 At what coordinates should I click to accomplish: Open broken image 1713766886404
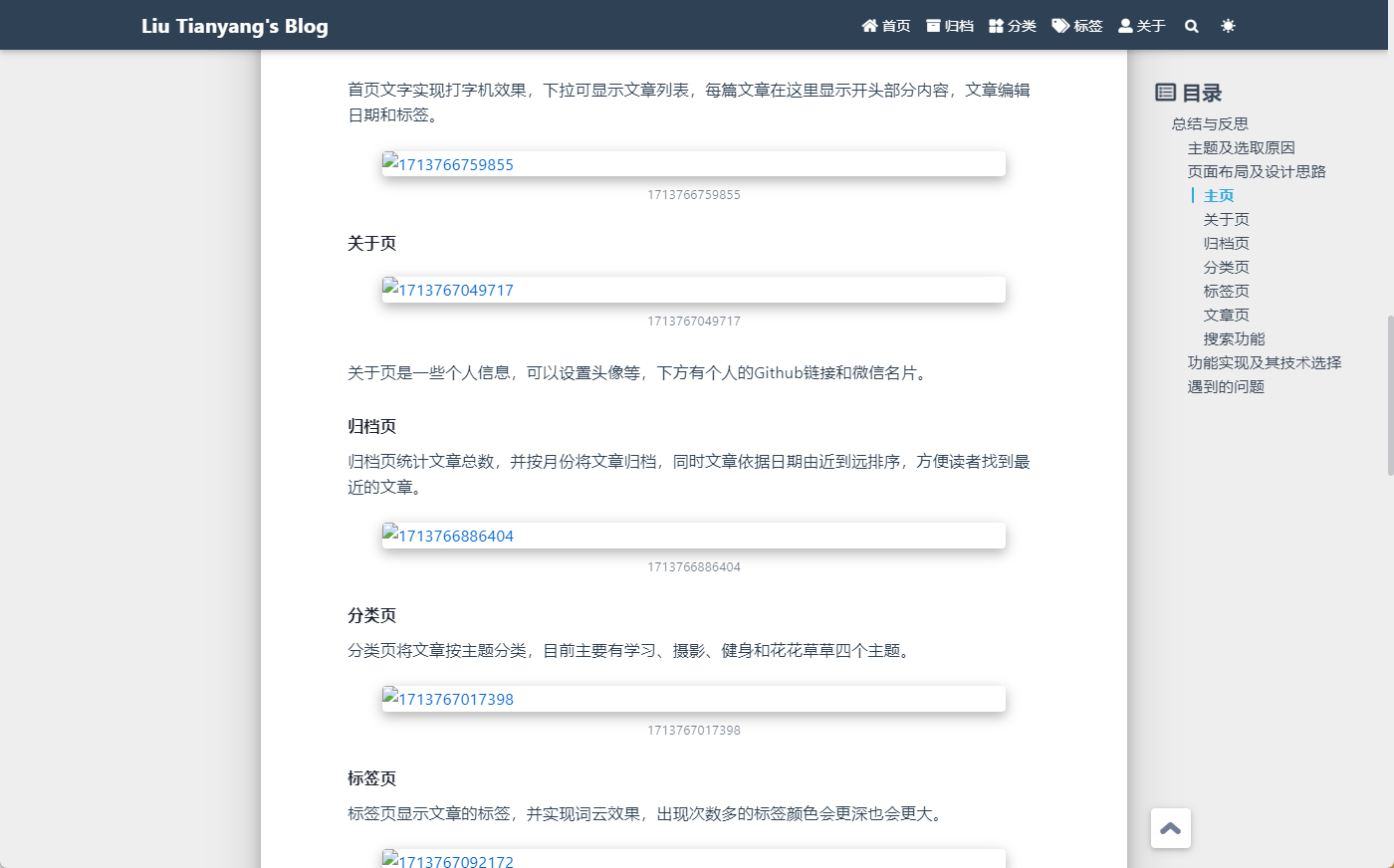coord(694,536)
